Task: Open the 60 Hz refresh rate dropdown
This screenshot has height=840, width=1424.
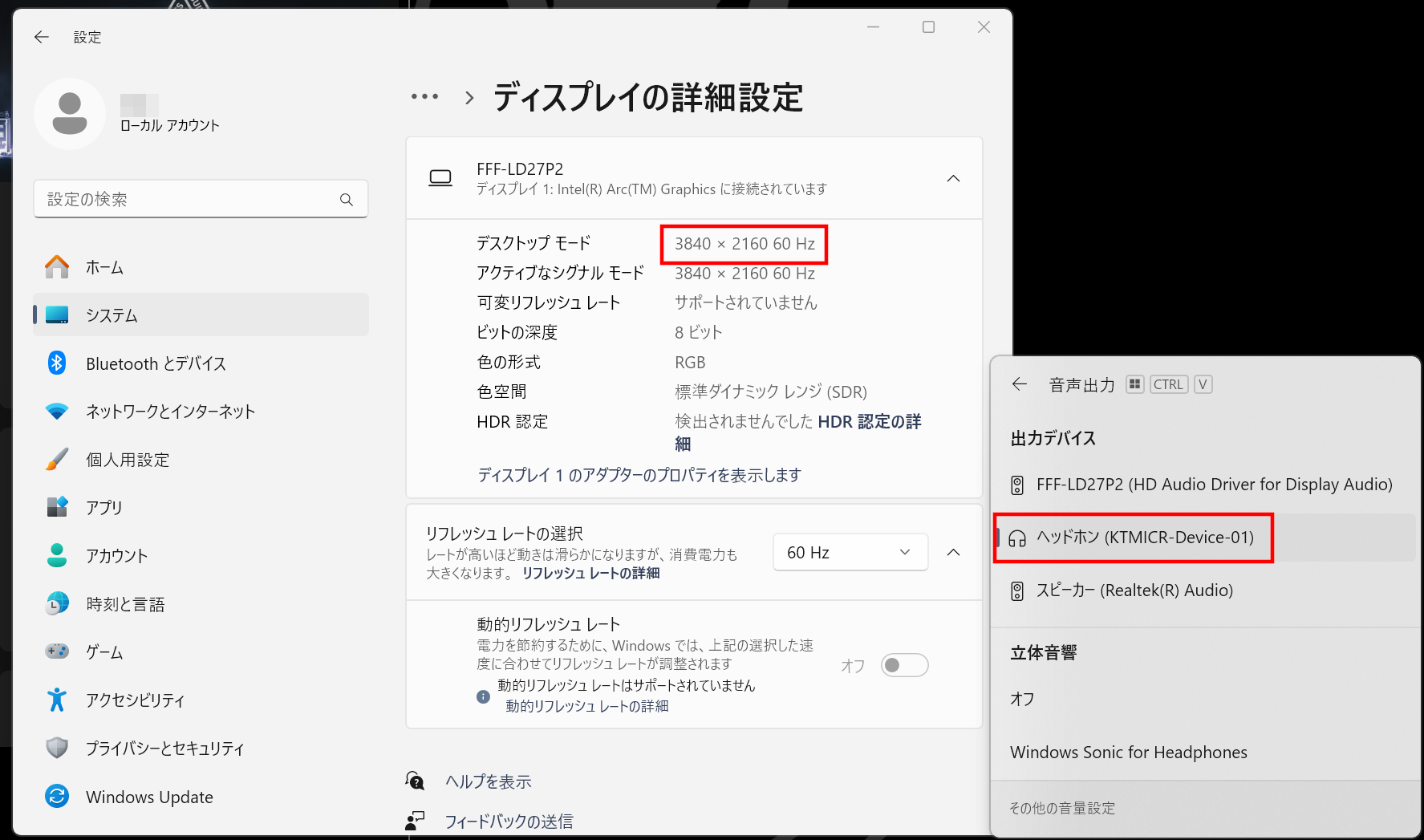Action: click(850, 552)
